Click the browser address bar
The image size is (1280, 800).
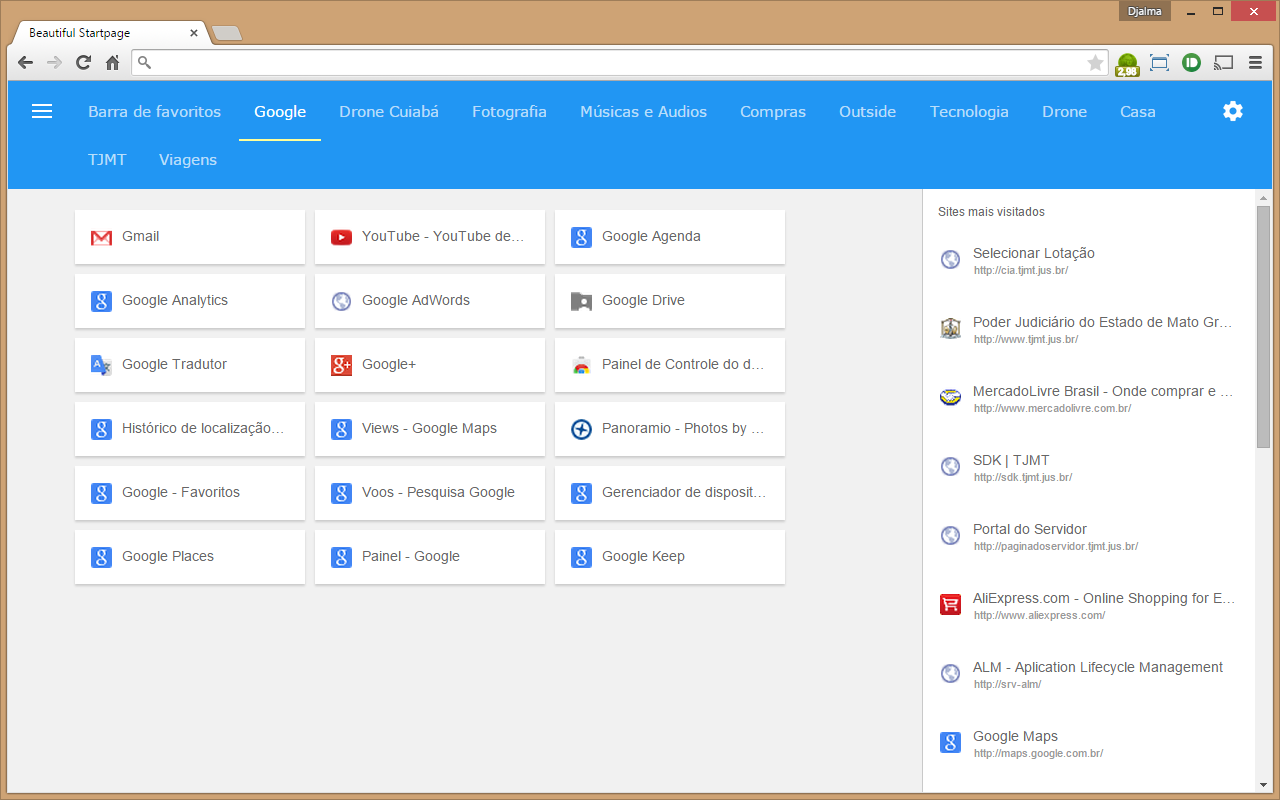[618, 63]
